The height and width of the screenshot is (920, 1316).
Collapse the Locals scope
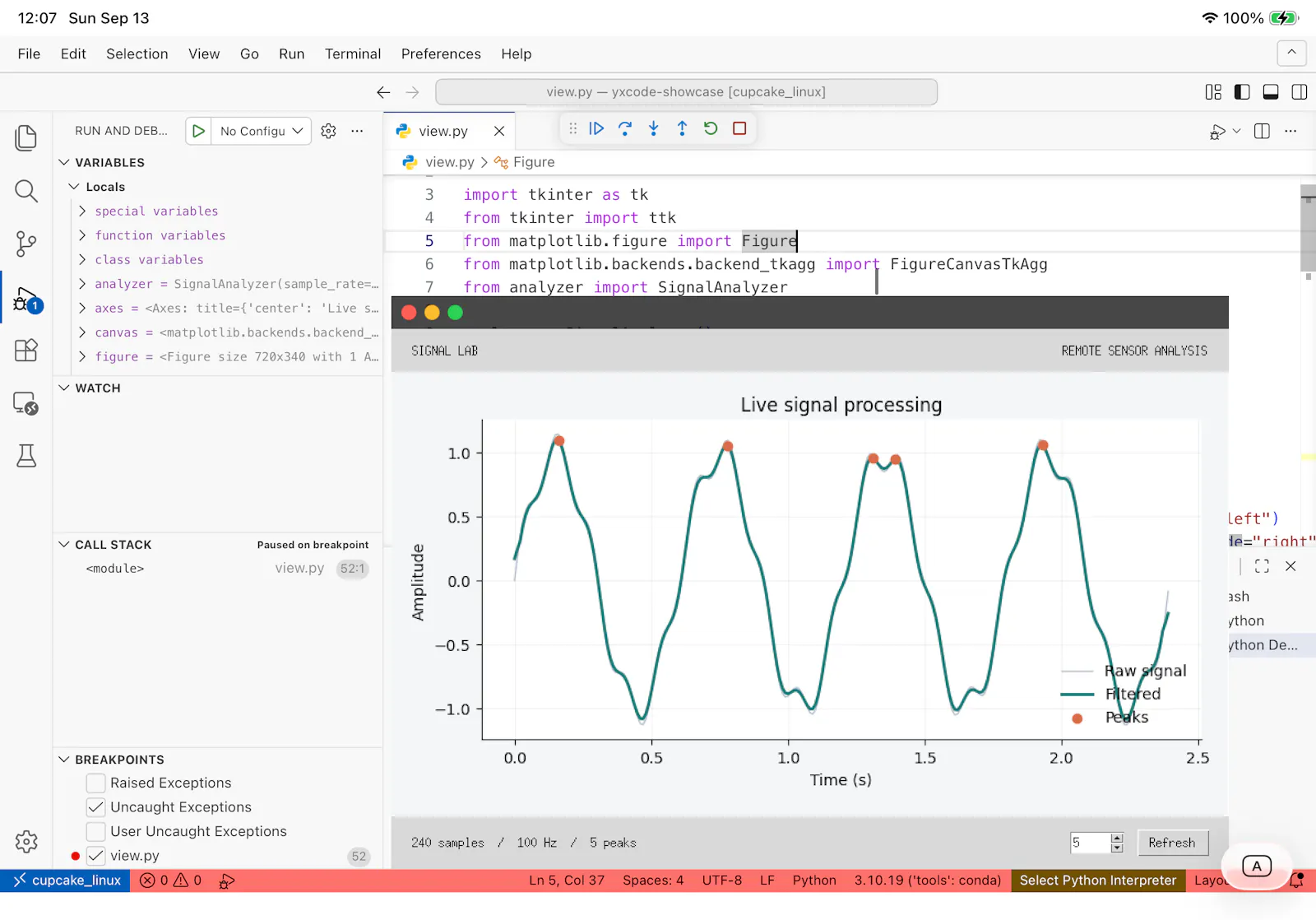(74, 187)
